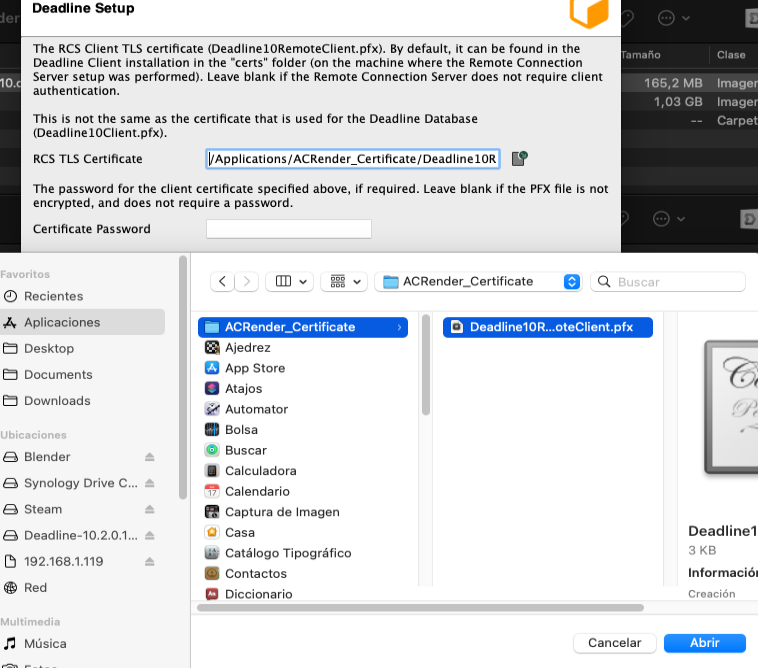Open Synology Drive volume in sidebar
The height and width of the screenshot is (668, 758).
pos(80,483)
